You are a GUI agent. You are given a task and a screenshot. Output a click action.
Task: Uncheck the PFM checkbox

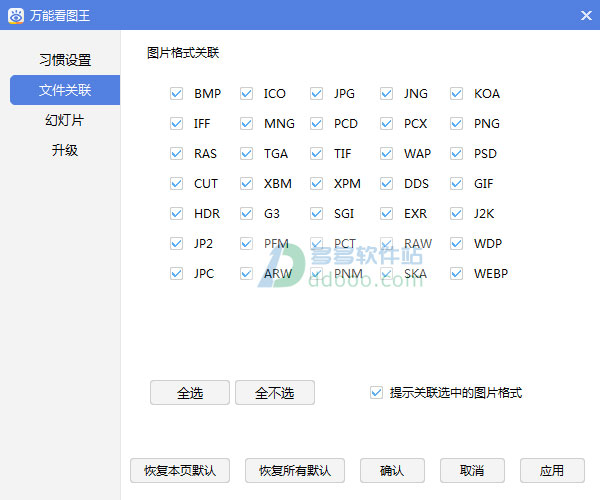click(246, 244)
